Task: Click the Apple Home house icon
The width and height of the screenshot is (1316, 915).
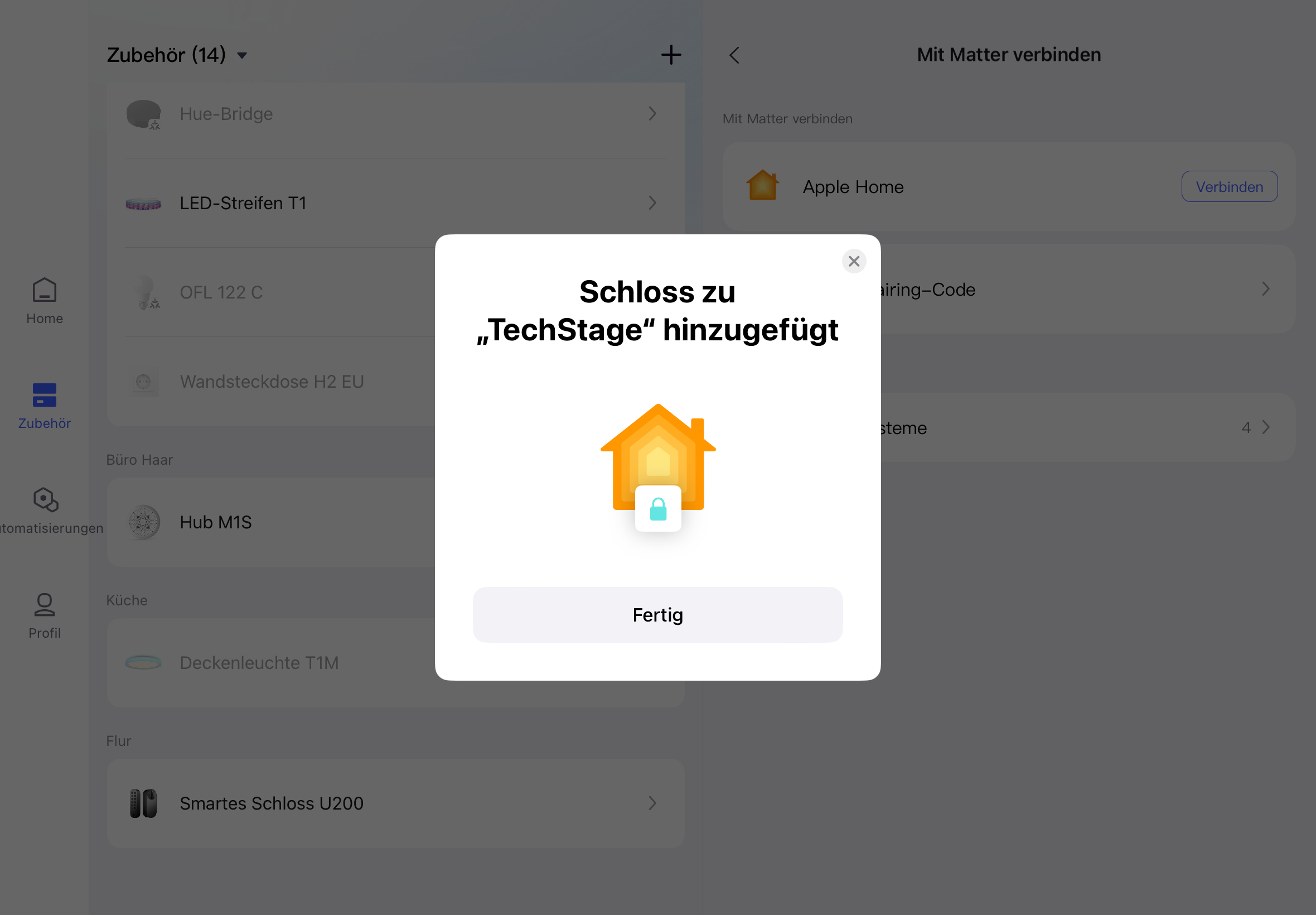Action: coord(763,185)
